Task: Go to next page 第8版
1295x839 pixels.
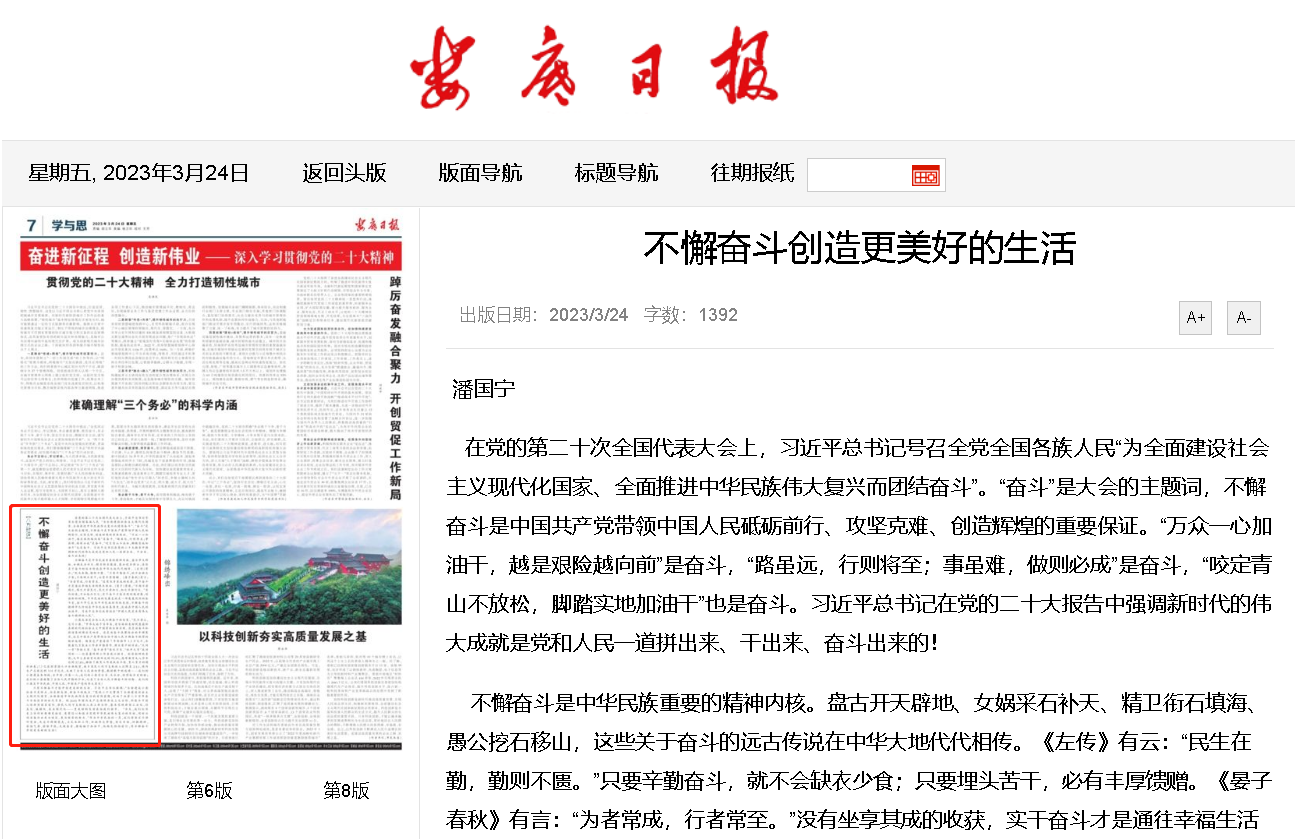Action: coord(346,791)
